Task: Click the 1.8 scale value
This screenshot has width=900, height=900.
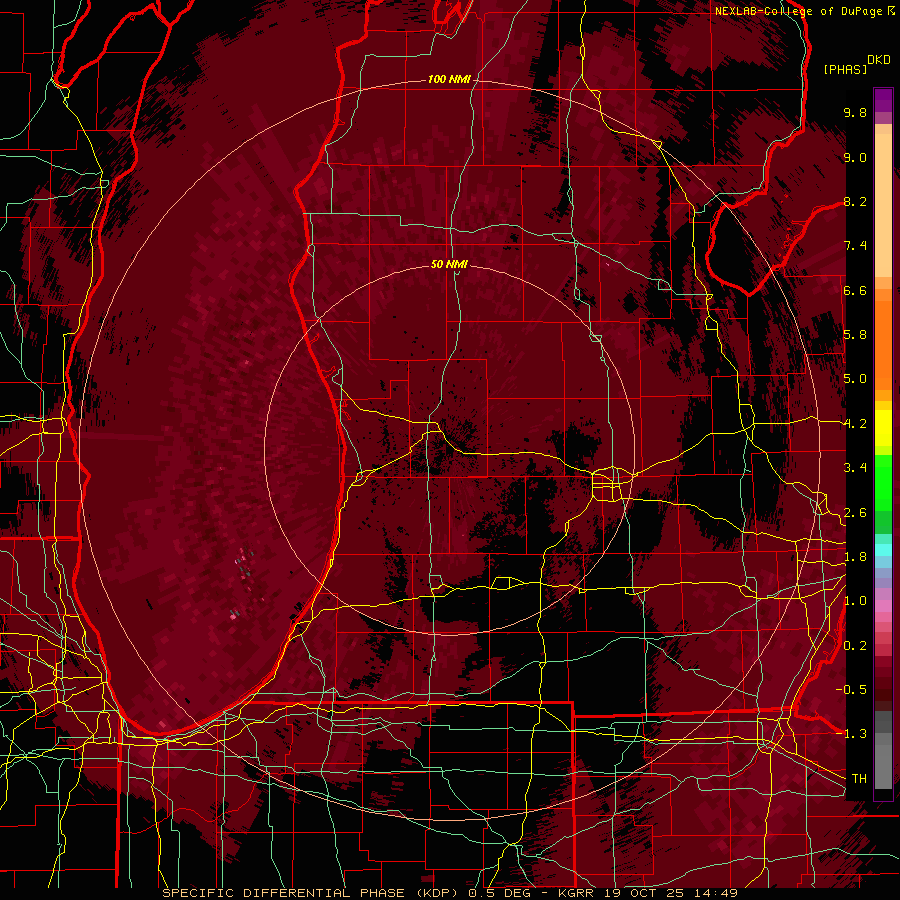Action: (x=855, y=556)
